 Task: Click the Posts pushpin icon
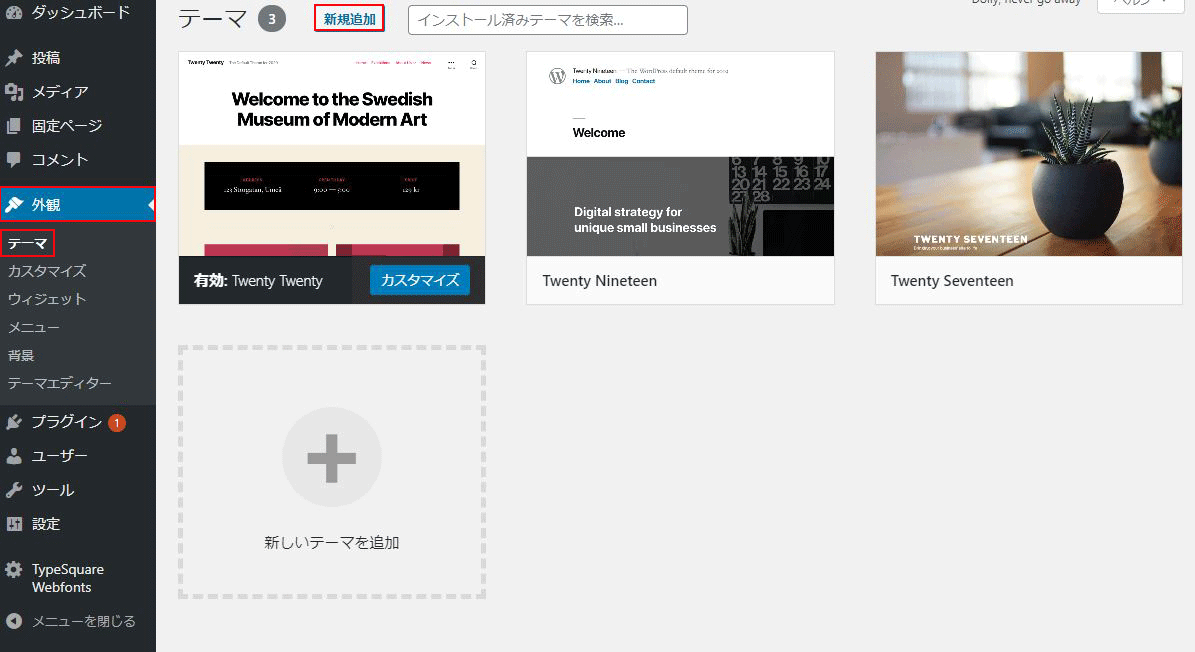[x=14, y=58]
